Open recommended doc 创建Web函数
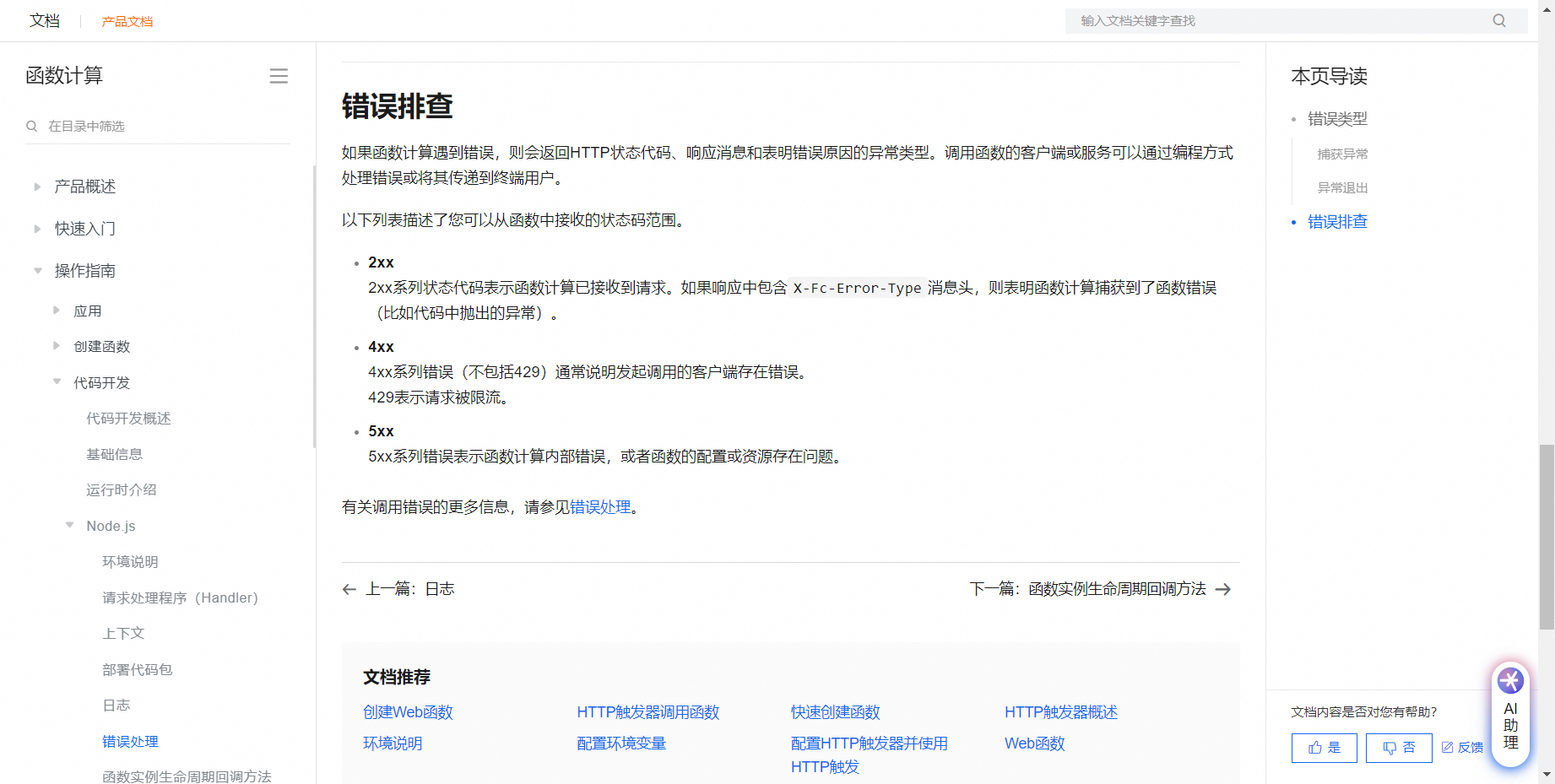This screenshot has height=784, width=1555. click(408, 712)
